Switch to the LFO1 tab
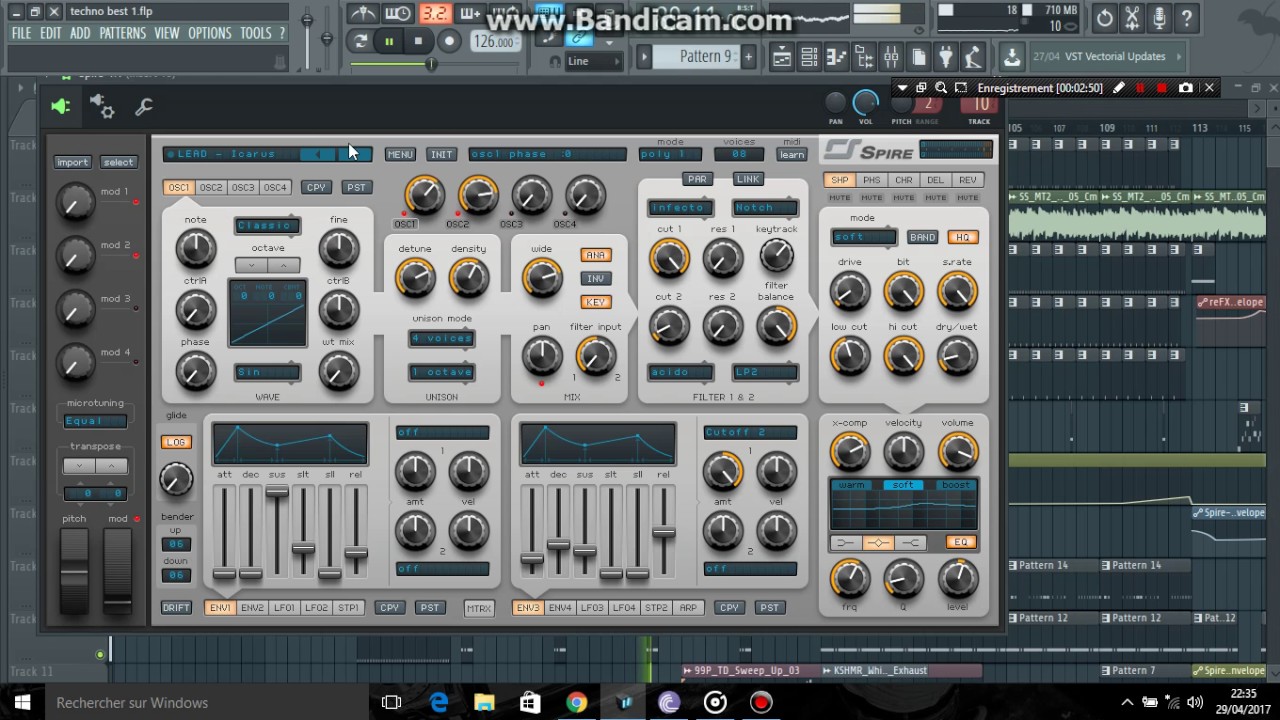Viewport: 1280px width, 720px height. 285,607
